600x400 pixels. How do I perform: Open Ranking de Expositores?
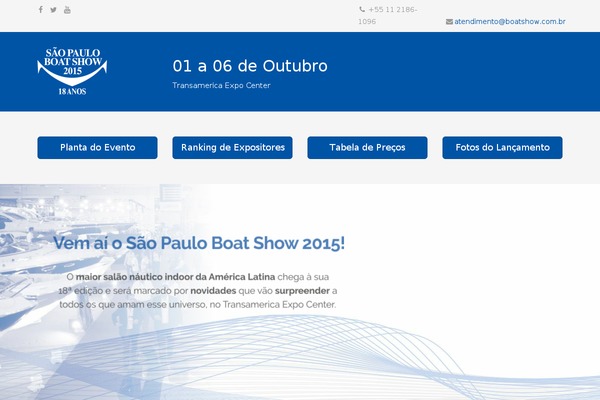point(232,147)
